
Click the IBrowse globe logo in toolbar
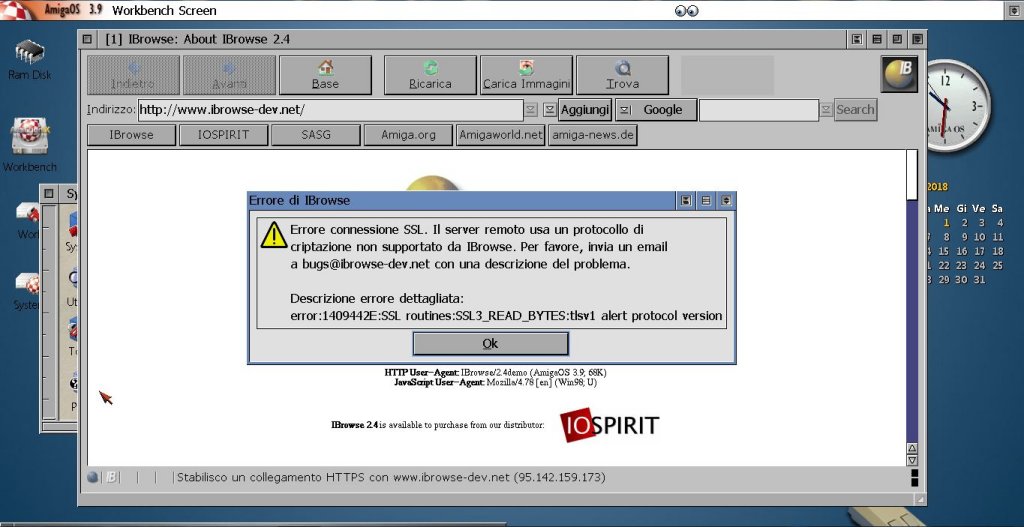coord(899,75)
